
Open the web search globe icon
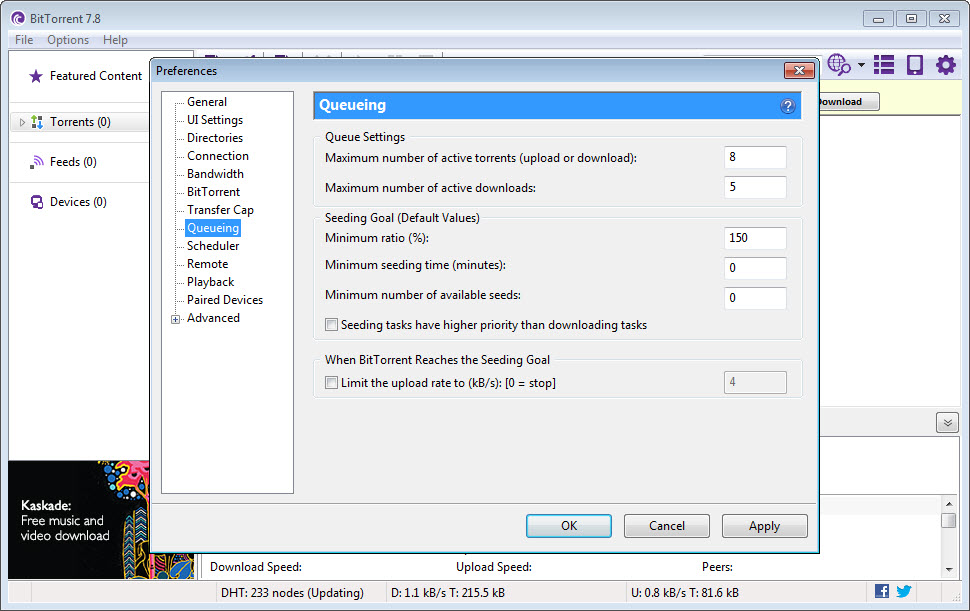click(x=839, y=64)
